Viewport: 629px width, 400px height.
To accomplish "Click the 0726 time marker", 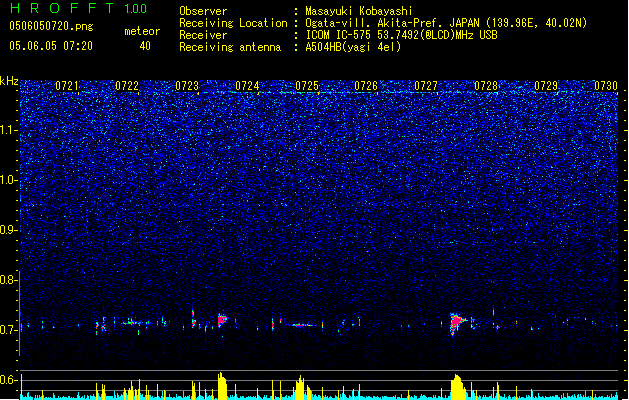I will click(x=366, y=86).
